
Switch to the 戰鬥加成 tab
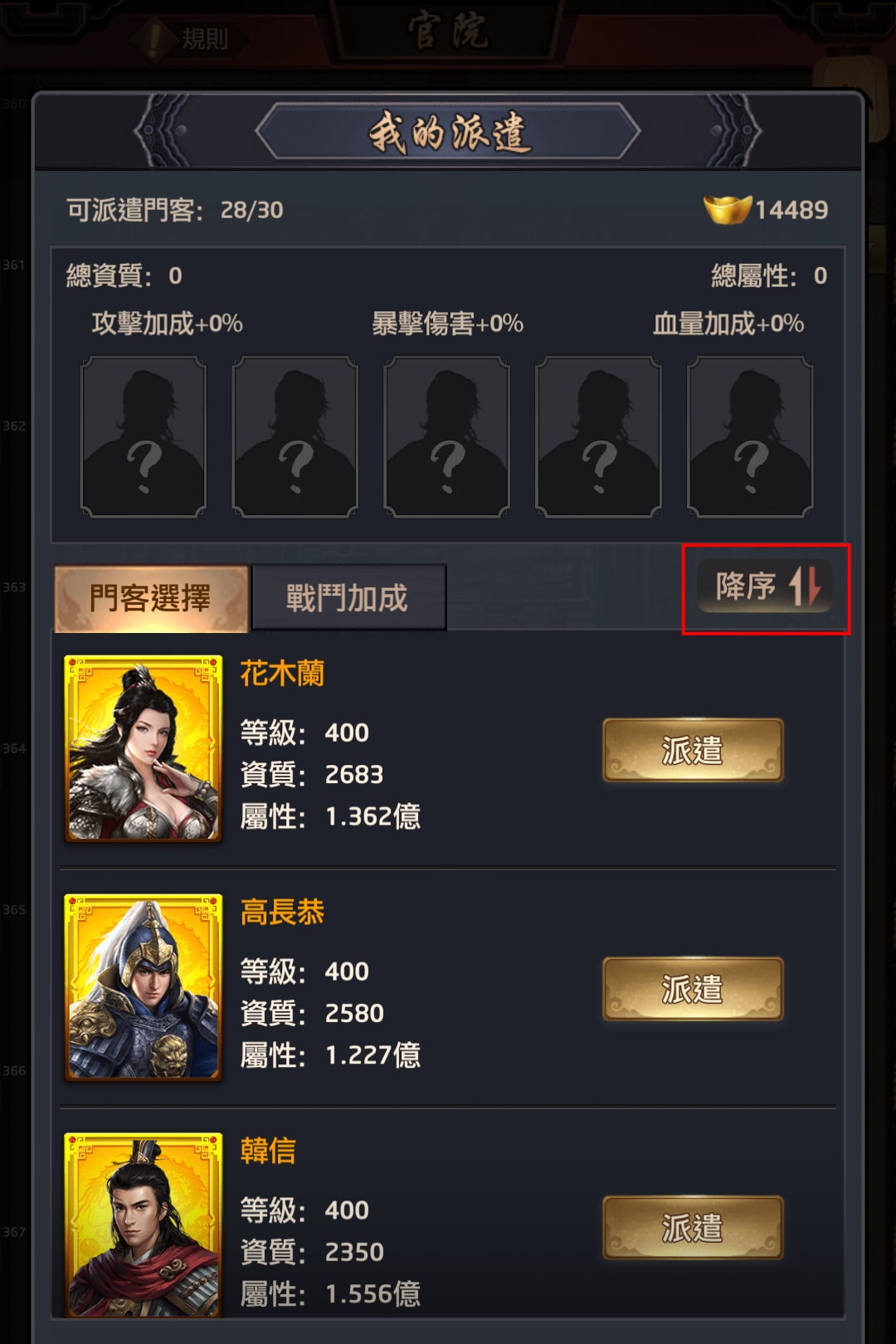348,597
